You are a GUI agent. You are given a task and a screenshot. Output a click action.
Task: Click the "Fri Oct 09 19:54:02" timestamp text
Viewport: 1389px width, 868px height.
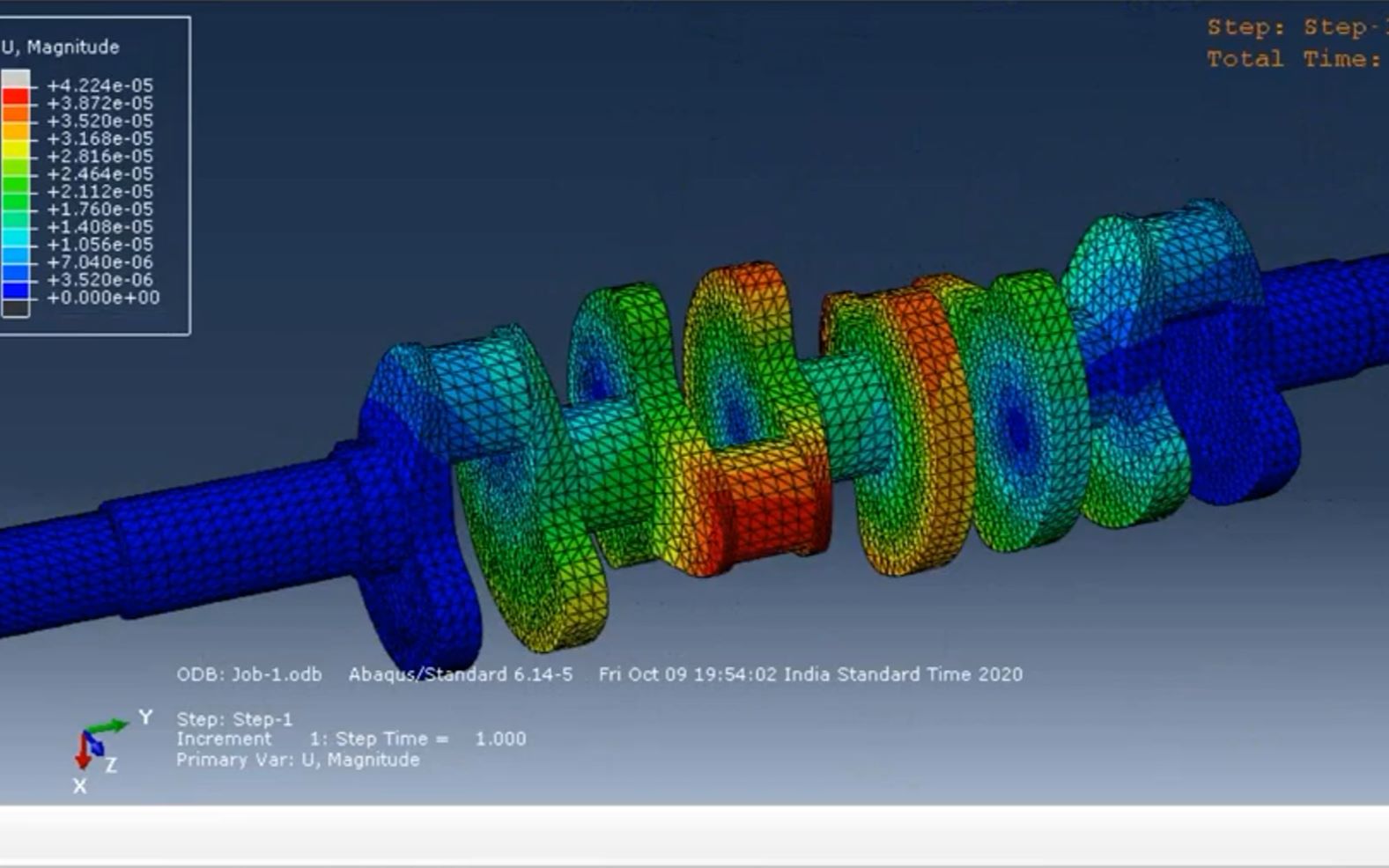[x=688, y=674]
